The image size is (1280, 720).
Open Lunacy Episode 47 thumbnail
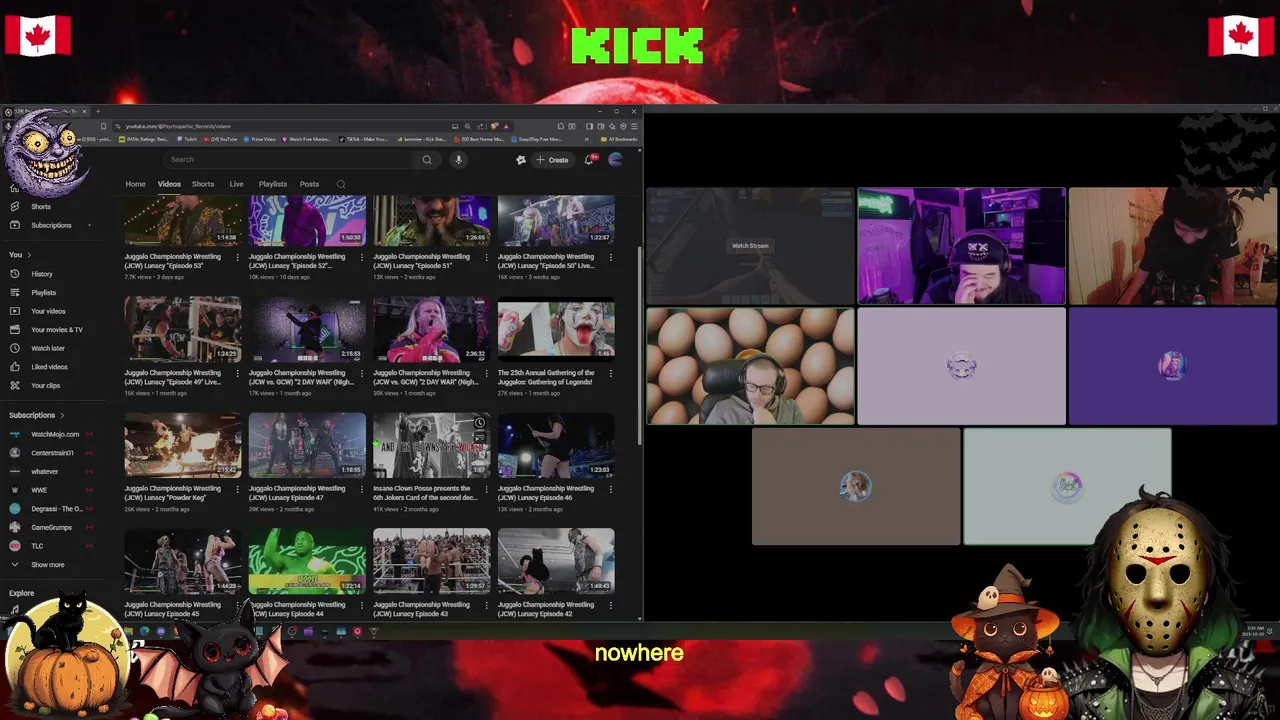[x=307, y=445]
